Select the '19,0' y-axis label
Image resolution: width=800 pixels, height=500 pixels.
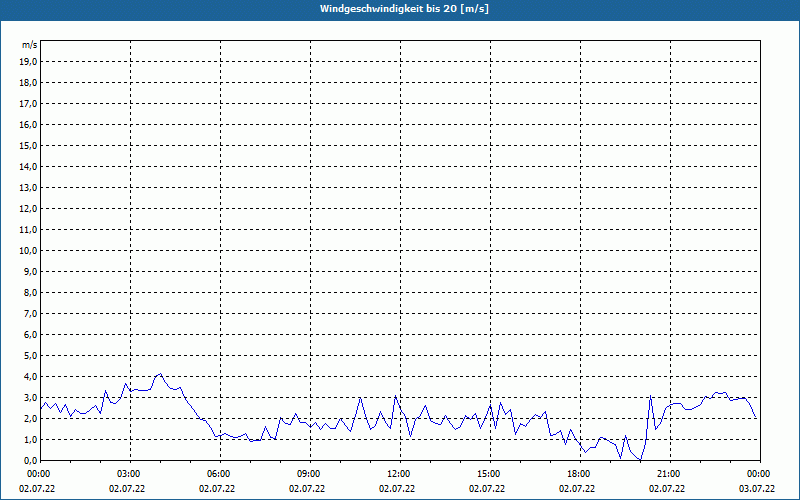pyautogui.click(x=28, y=62)
